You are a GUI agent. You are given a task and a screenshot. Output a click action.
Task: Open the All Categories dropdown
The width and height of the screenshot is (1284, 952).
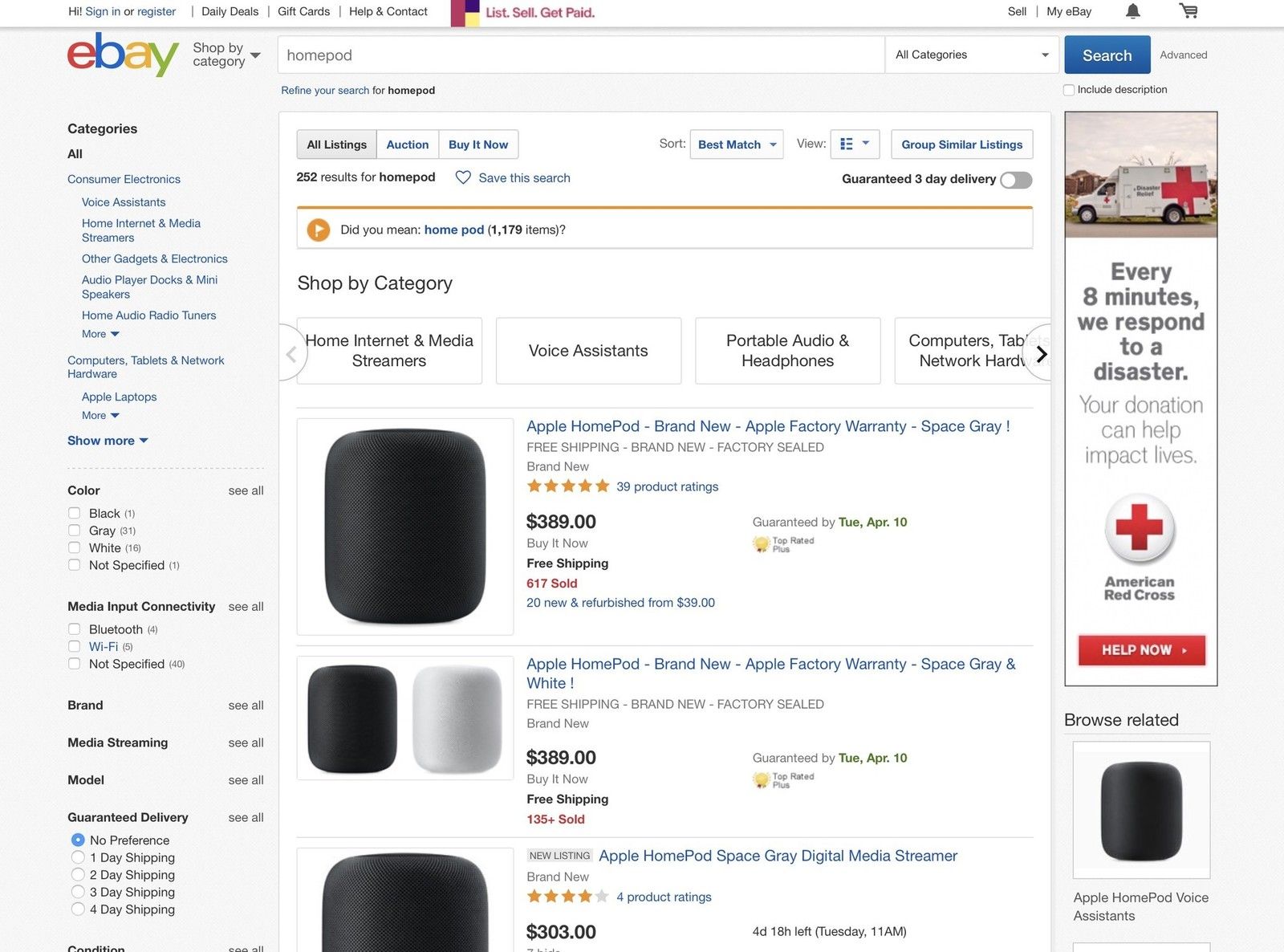[x=971, y=55]
